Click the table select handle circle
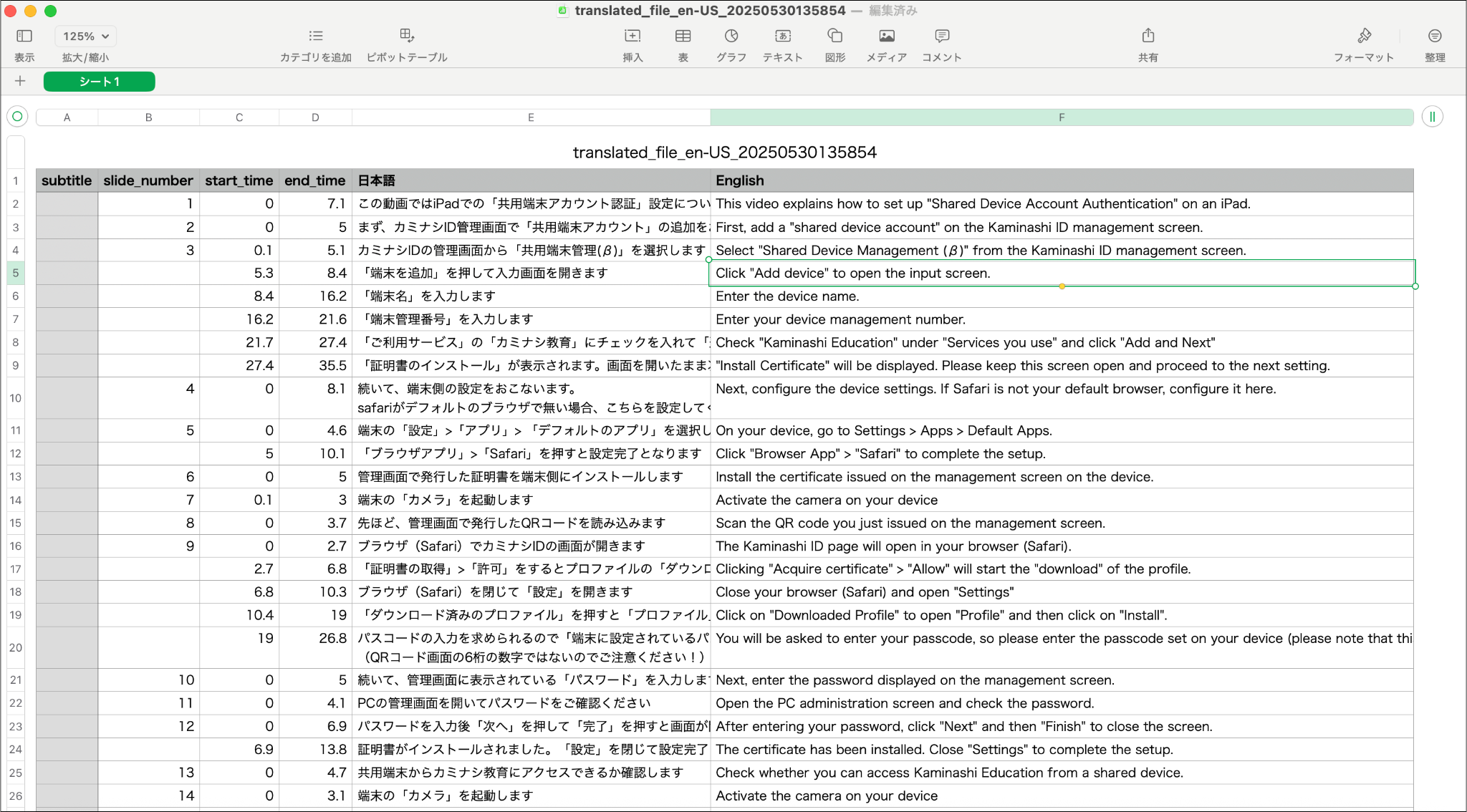Viewport: 1467px width, 812px height. click(x=17, y=117)
